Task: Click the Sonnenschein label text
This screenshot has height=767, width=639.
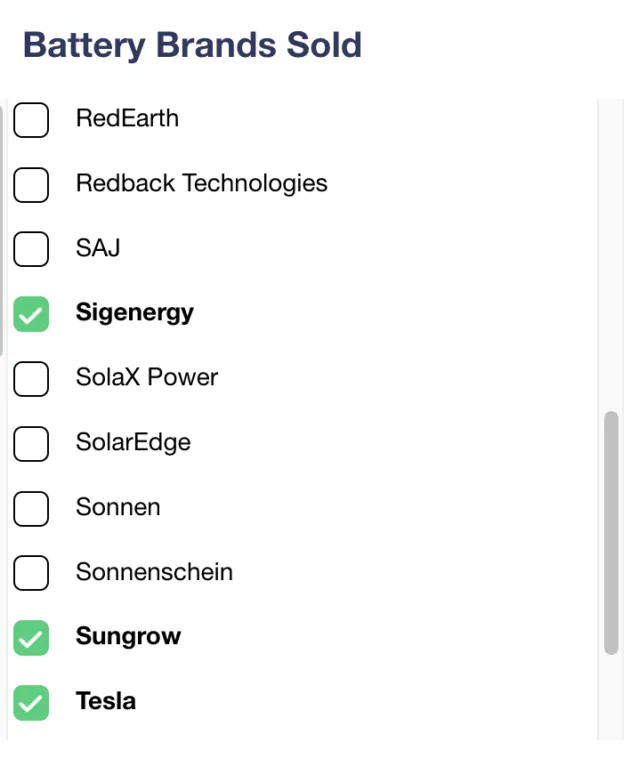Action: point(154,573)
